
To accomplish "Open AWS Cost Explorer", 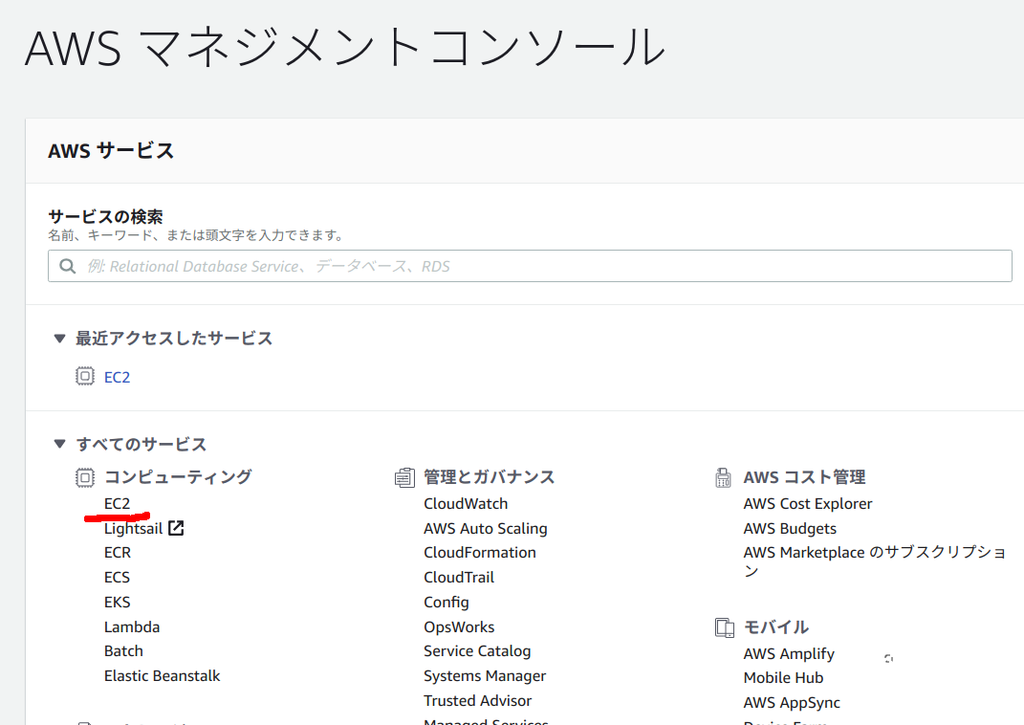I will [808, 504].
